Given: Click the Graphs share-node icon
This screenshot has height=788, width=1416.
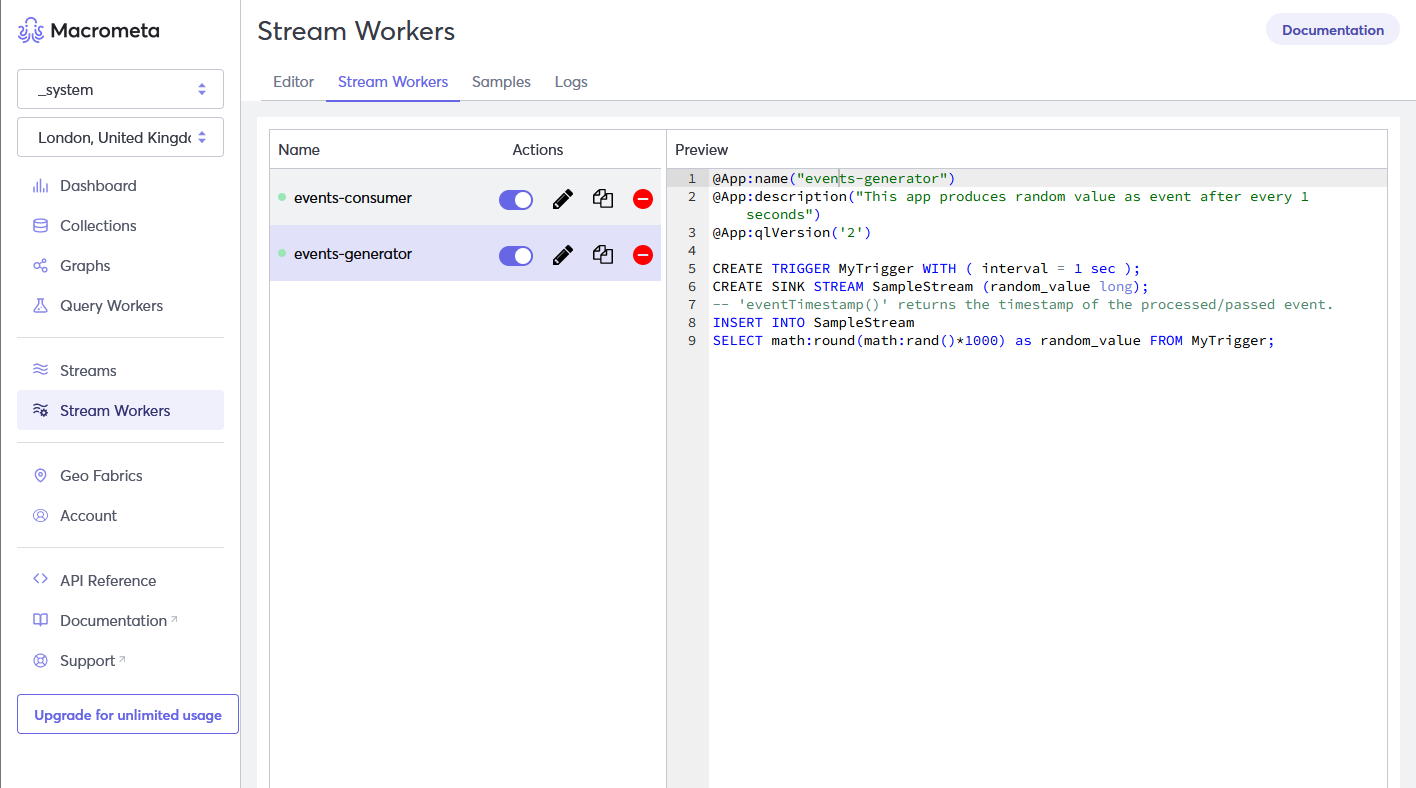Looking at the screenshot, I should pos(40,266).
